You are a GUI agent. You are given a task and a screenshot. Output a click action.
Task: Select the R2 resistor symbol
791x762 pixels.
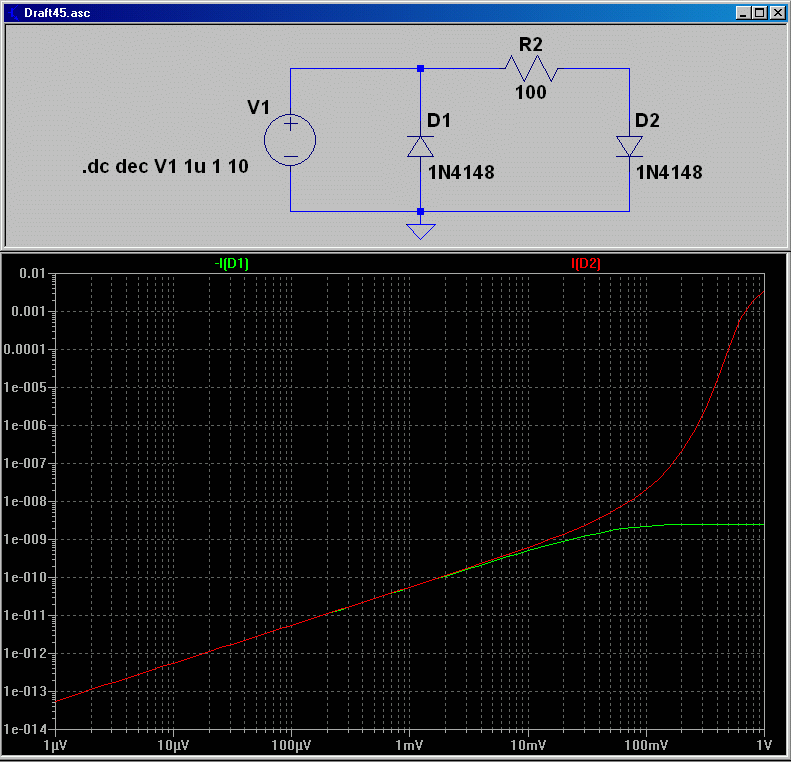pyautogui.click(x=531, y=69)
